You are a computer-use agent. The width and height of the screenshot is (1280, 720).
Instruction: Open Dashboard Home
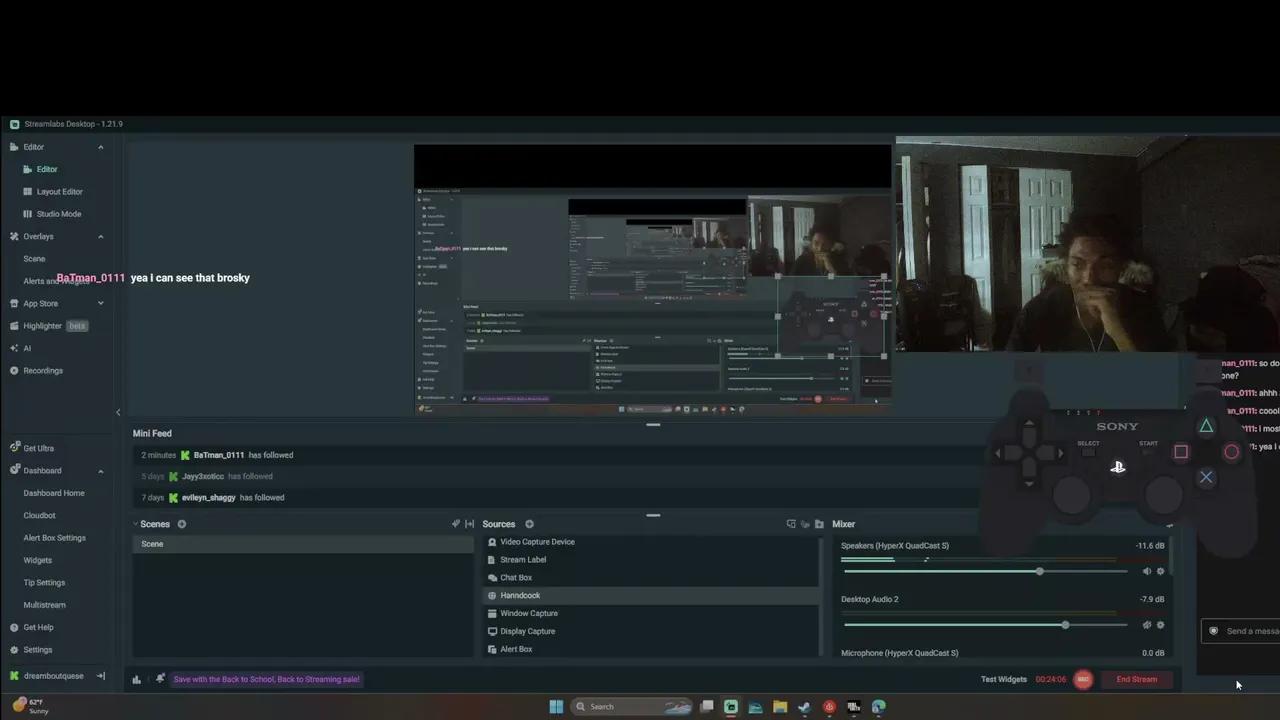(x=56, y=493)
